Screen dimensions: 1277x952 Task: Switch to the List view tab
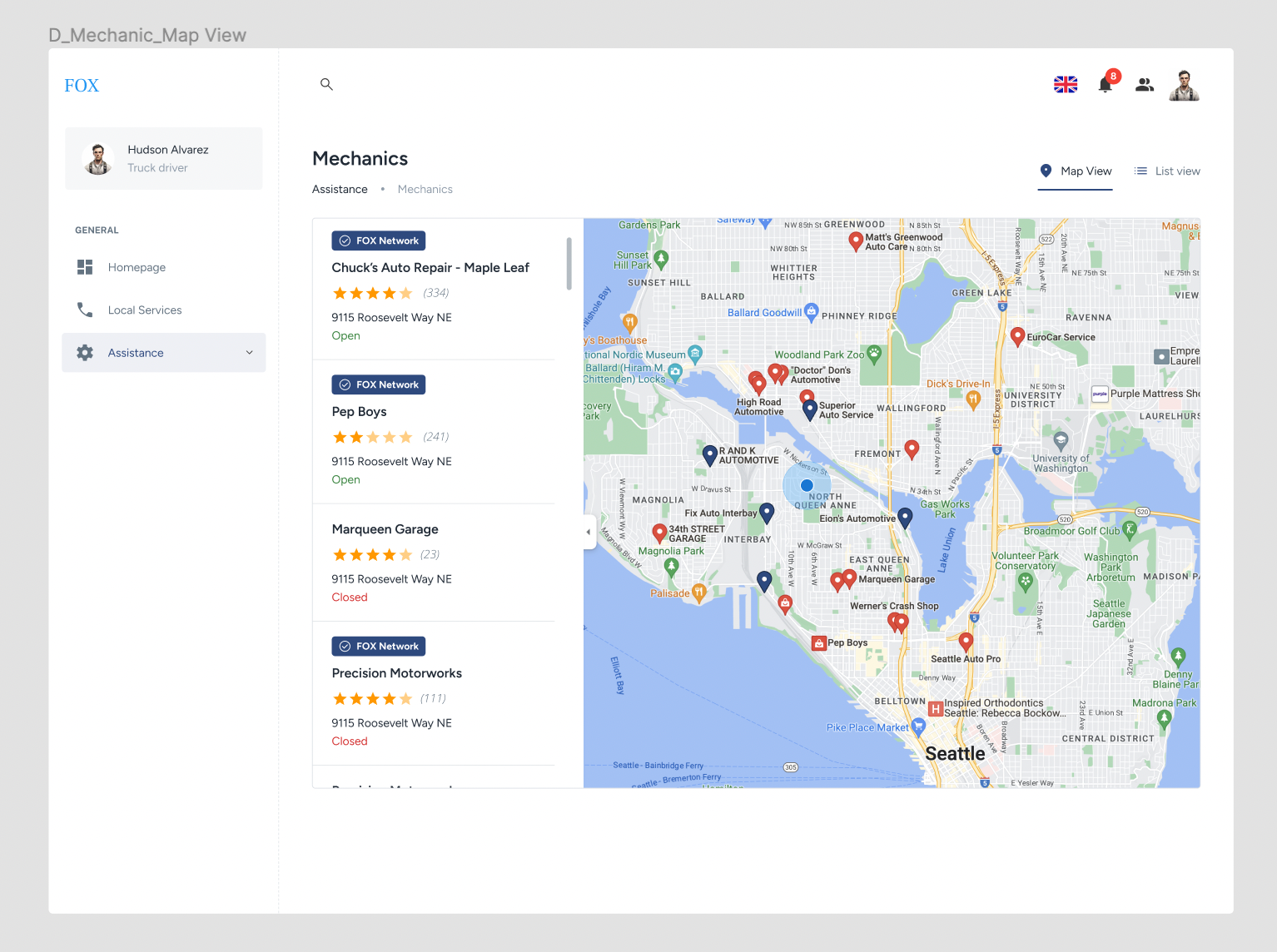(x=1167, y=171)
